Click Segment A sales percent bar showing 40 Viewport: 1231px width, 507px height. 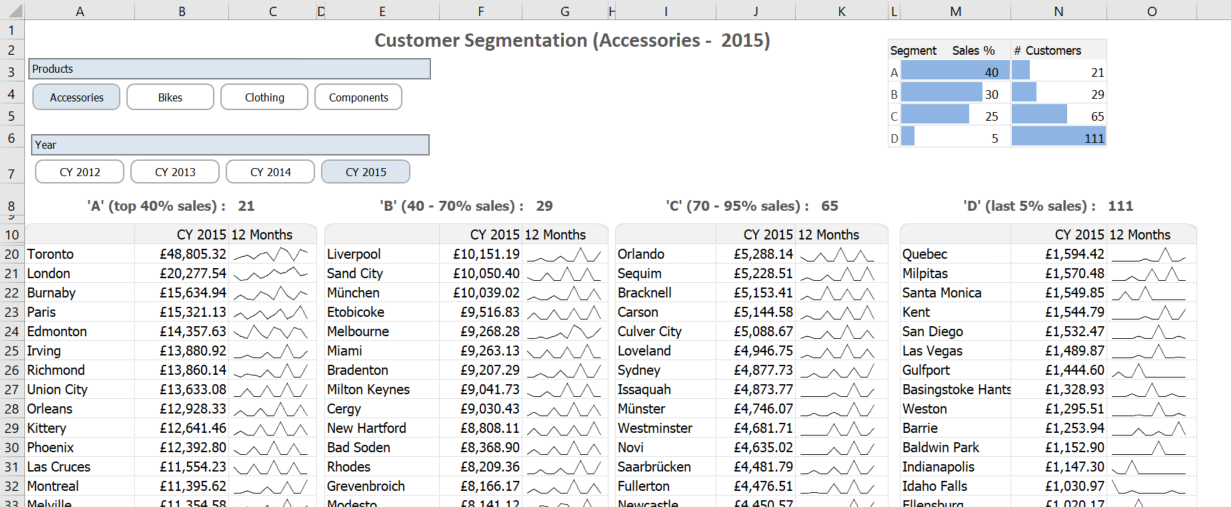pos(954,72)
